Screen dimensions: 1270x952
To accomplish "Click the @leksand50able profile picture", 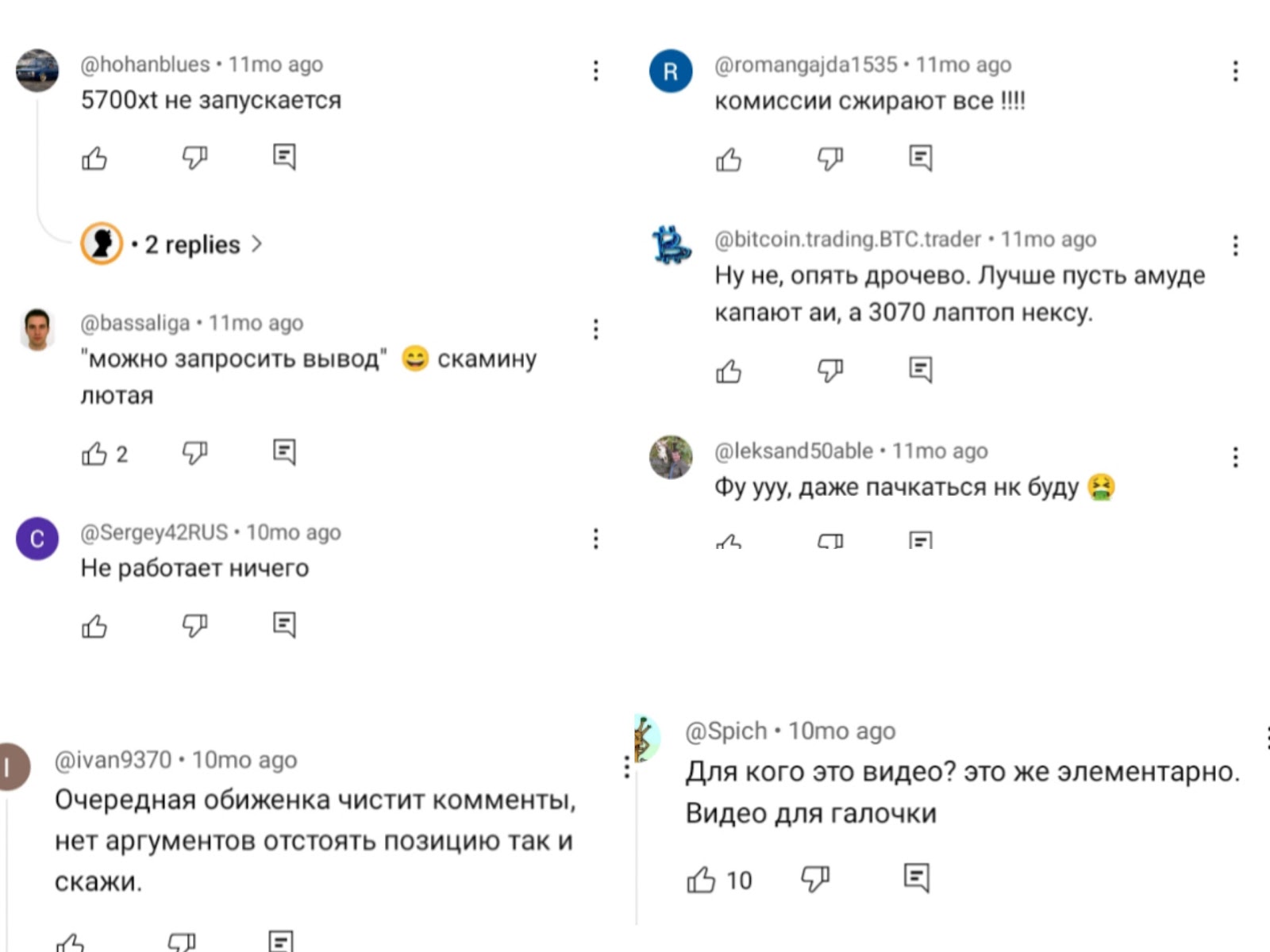I will click(x=671, y=457).
